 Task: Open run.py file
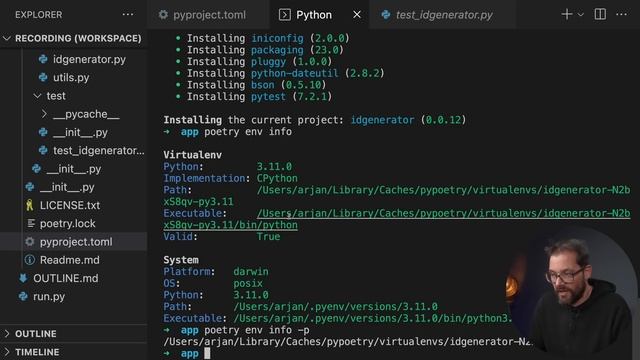click(x=49, y=297)
